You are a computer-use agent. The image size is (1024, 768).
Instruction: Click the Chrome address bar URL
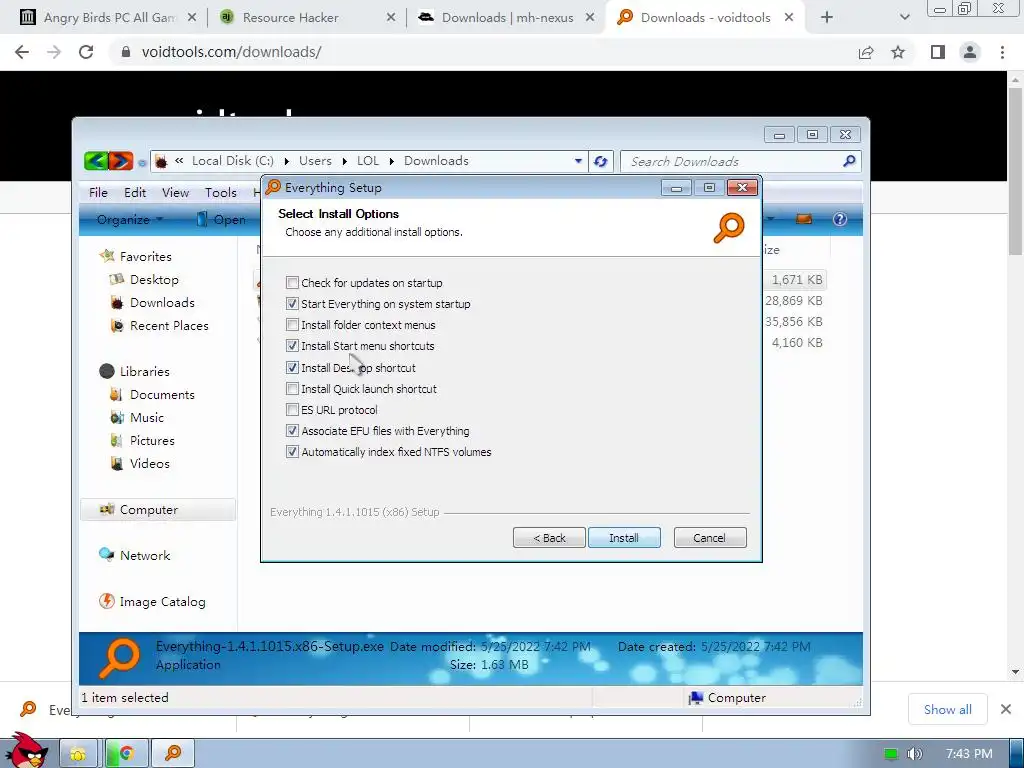pos(231,52)
